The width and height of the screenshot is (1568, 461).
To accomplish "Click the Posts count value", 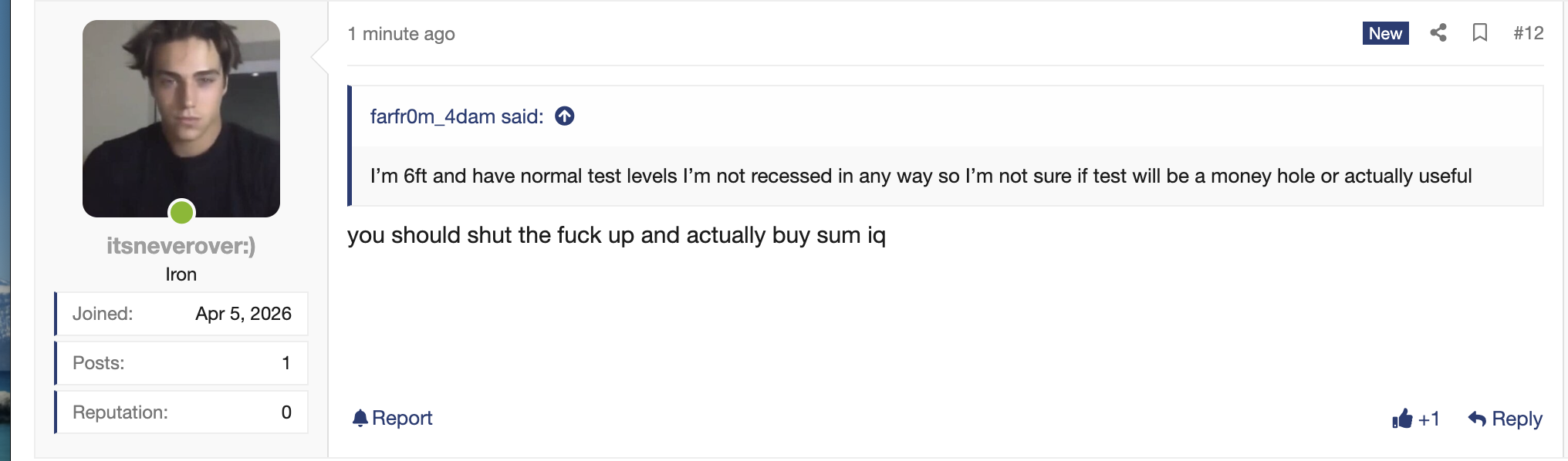I will 286,363.
